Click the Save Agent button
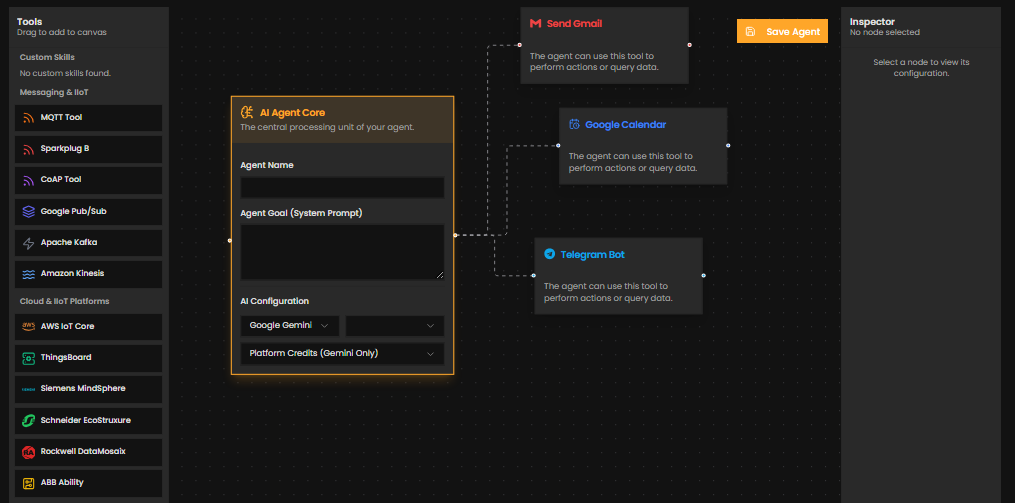Image resolution: width=1015 pixels, height=503 pixels. (x=782, y=31)
